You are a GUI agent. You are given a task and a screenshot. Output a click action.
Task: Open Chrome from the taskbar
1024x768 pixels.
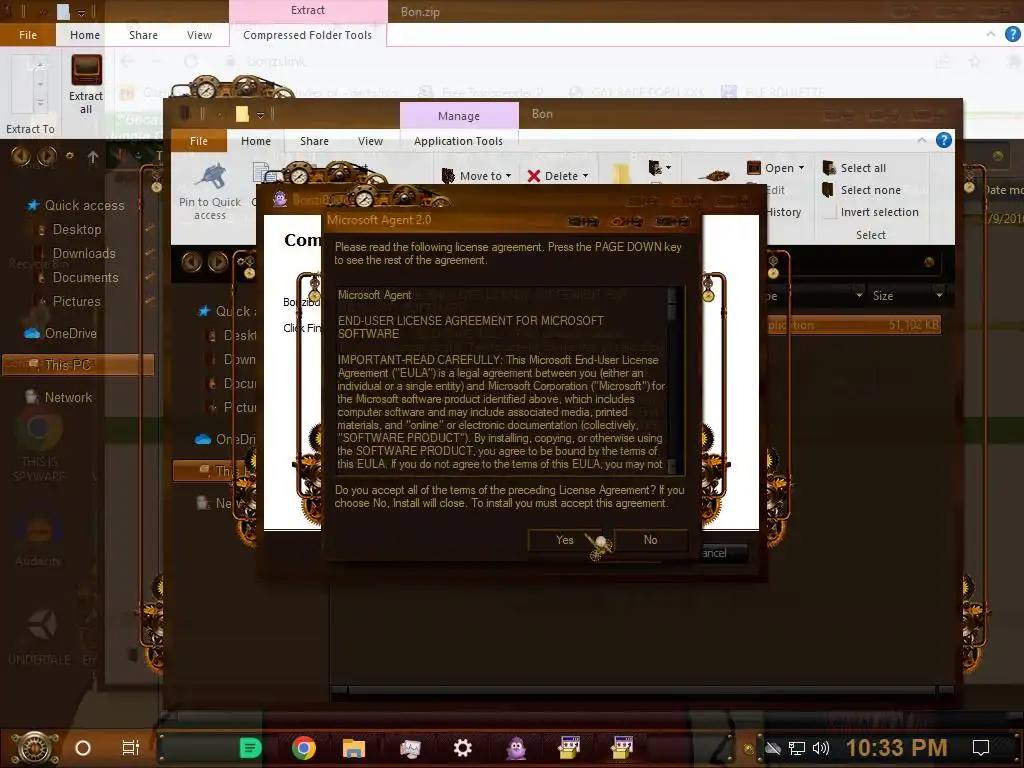(304, 748)
